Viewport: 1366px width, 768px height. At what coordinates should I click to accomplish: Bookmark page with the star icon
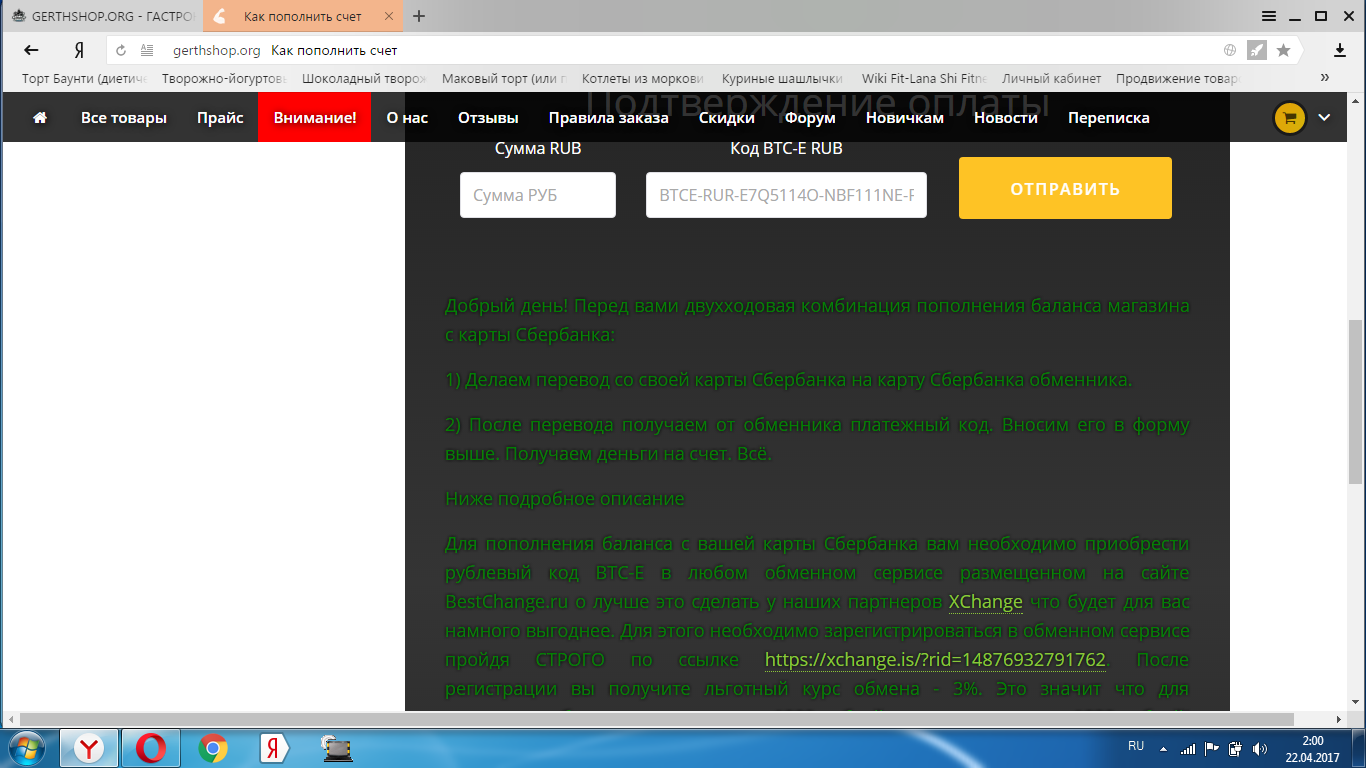coord(1283,50)
